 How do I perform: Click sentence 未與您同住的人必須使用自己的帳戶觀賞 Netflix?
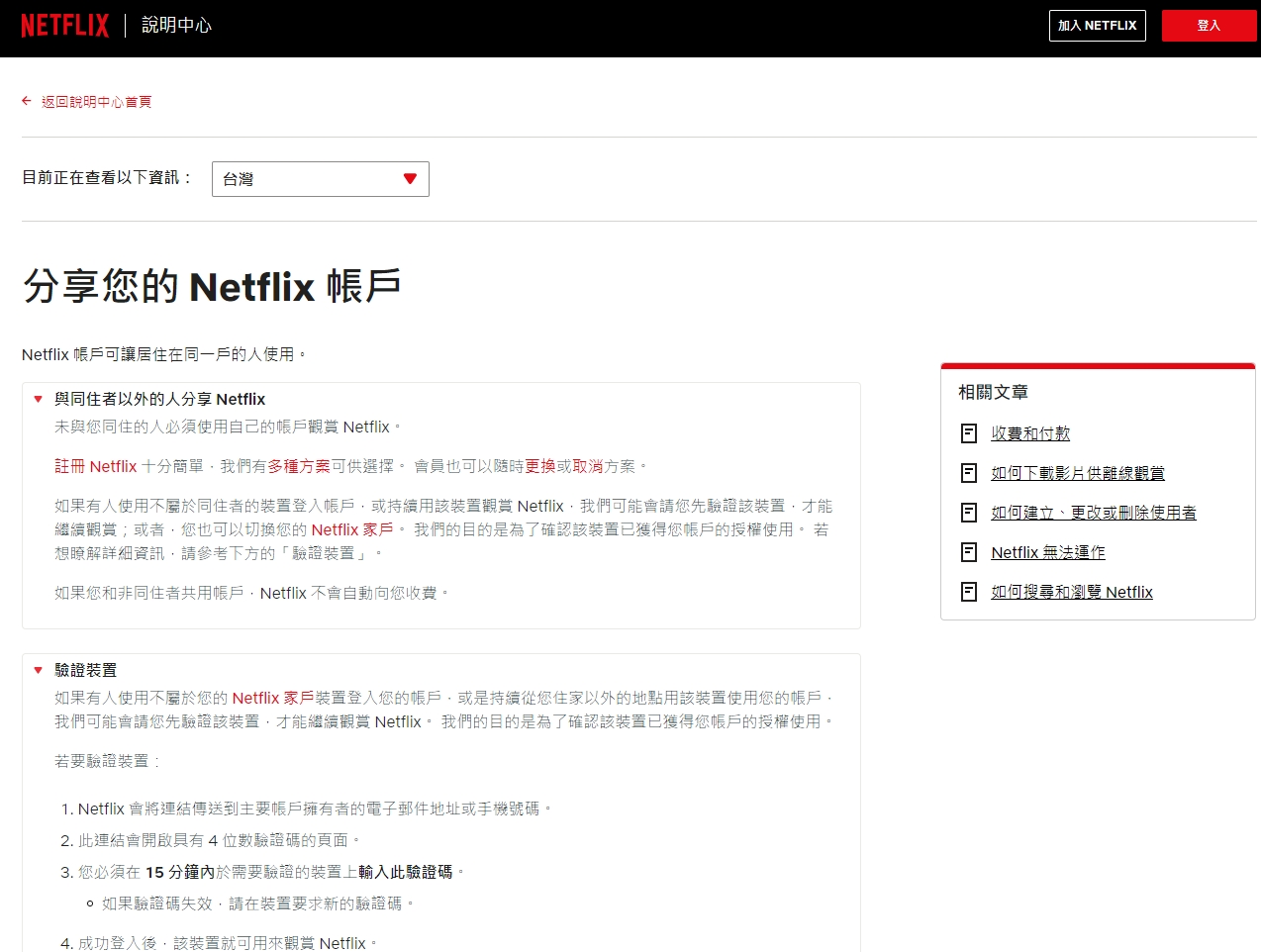229,427
